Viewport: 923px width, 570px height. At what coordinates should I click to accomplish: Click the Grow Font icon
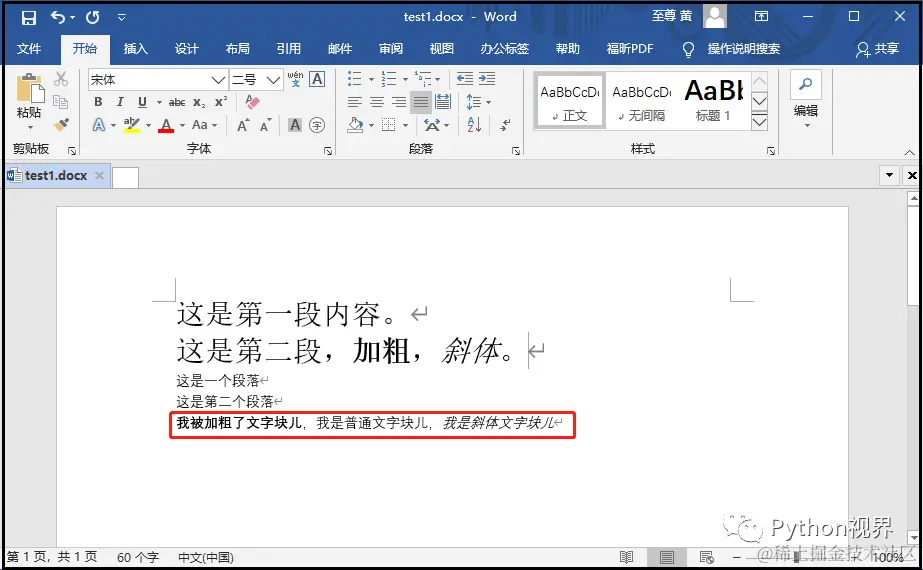243,125
